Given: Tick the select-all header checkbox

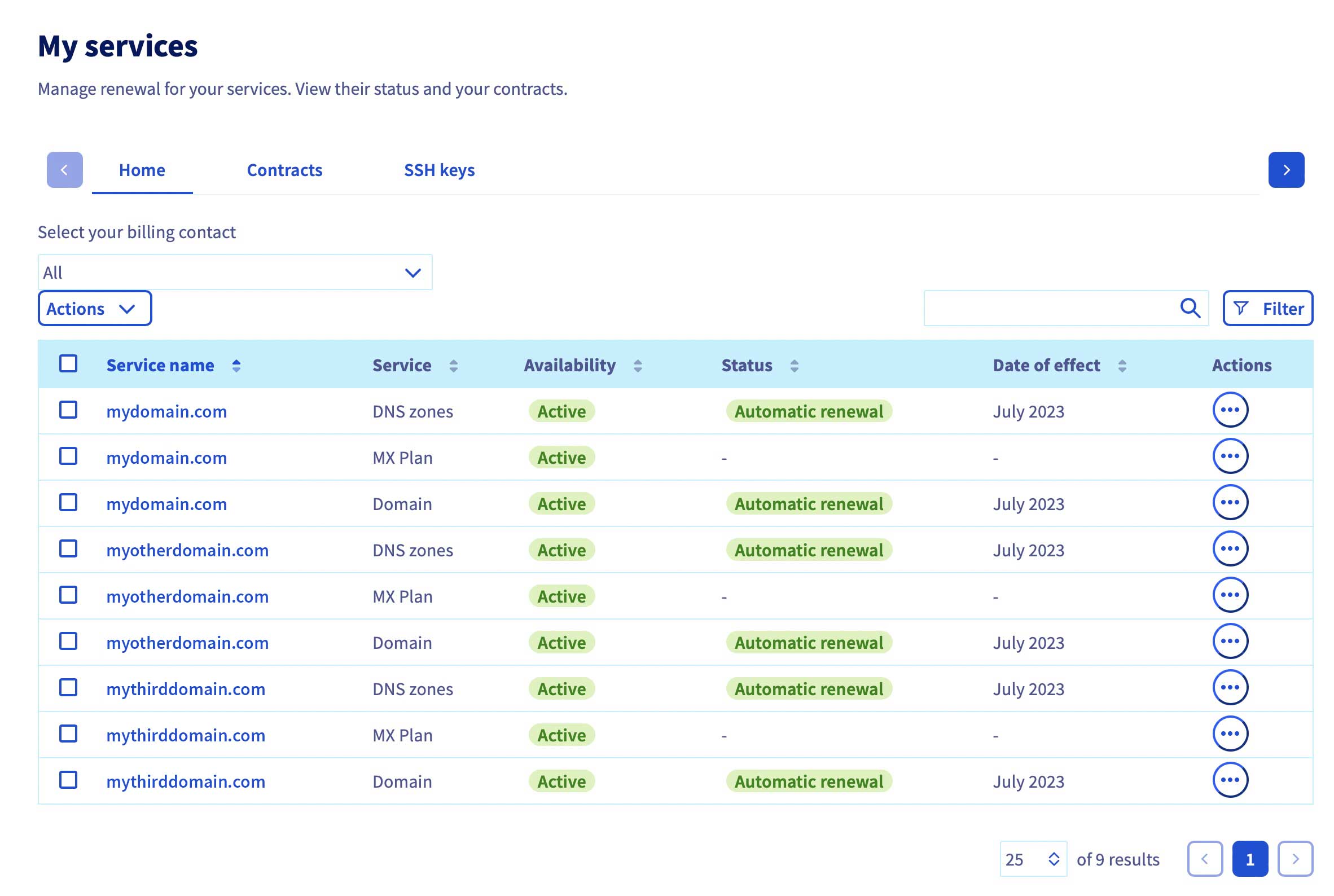Looking at the screenshot, I should click(x=69, y=364).
